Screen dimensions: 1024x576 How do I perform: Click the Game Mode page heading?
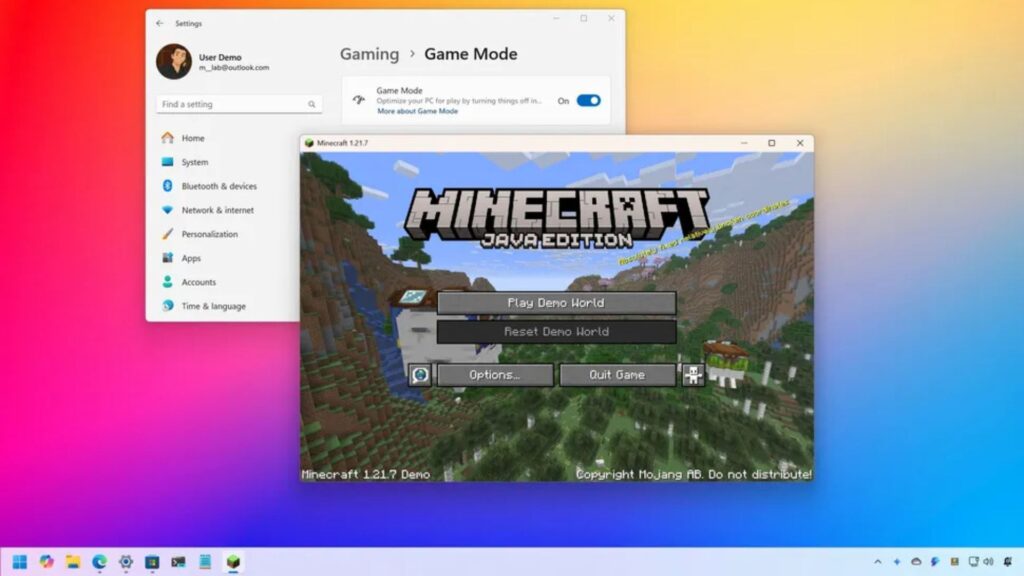(x=471, y=54)
